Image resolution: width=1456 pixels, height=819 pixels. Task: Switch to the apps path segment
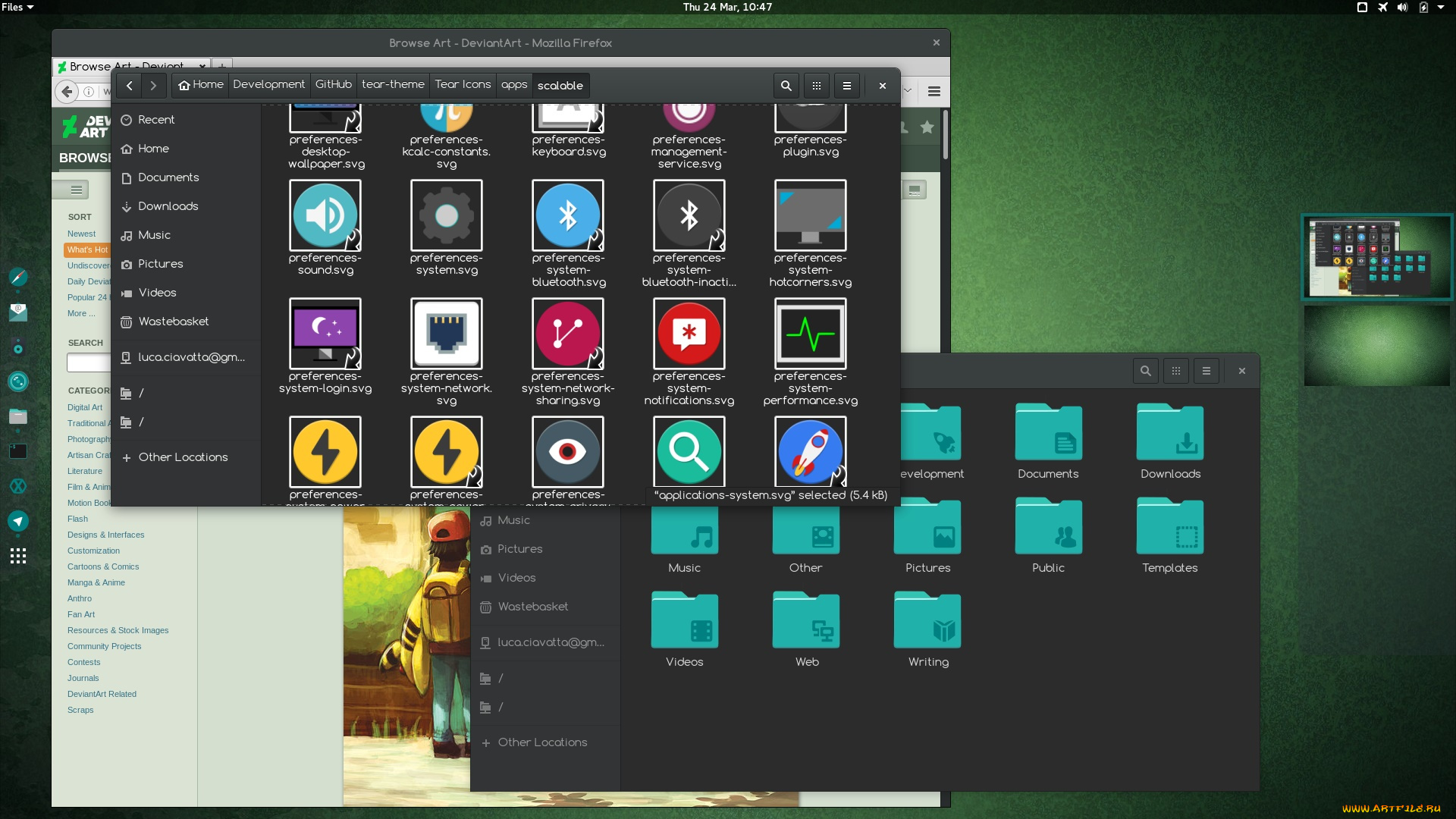click(x=513, y=85)
